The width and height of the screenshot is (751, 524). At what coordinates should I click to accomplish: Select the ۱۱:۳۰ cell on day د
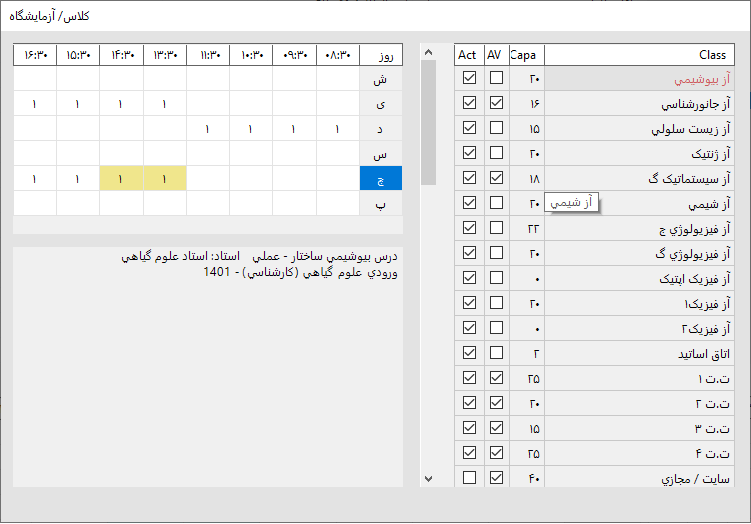tap(208, 128)
